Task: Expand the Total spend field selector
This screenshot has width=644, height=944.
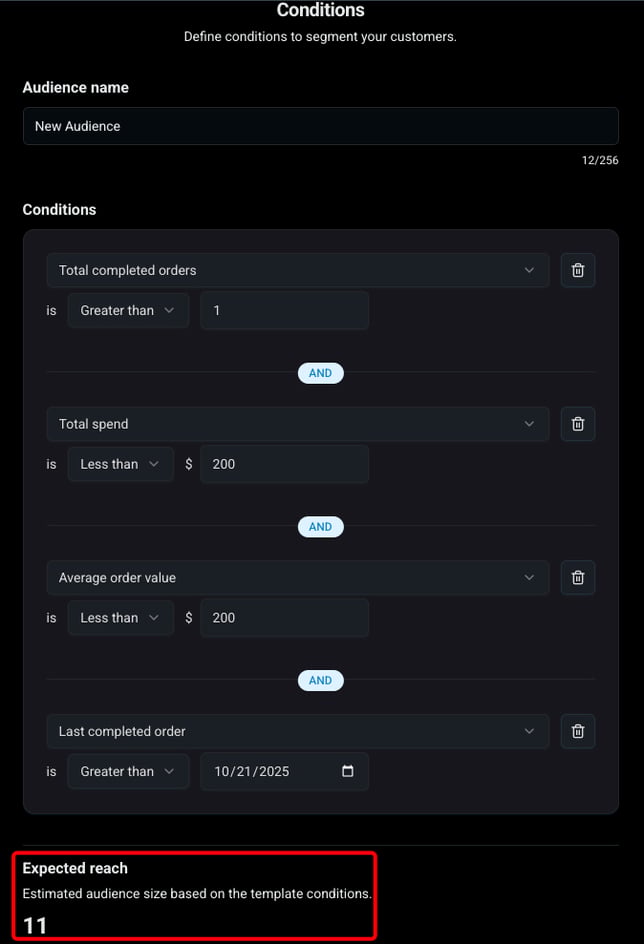Action: point(297,424)
